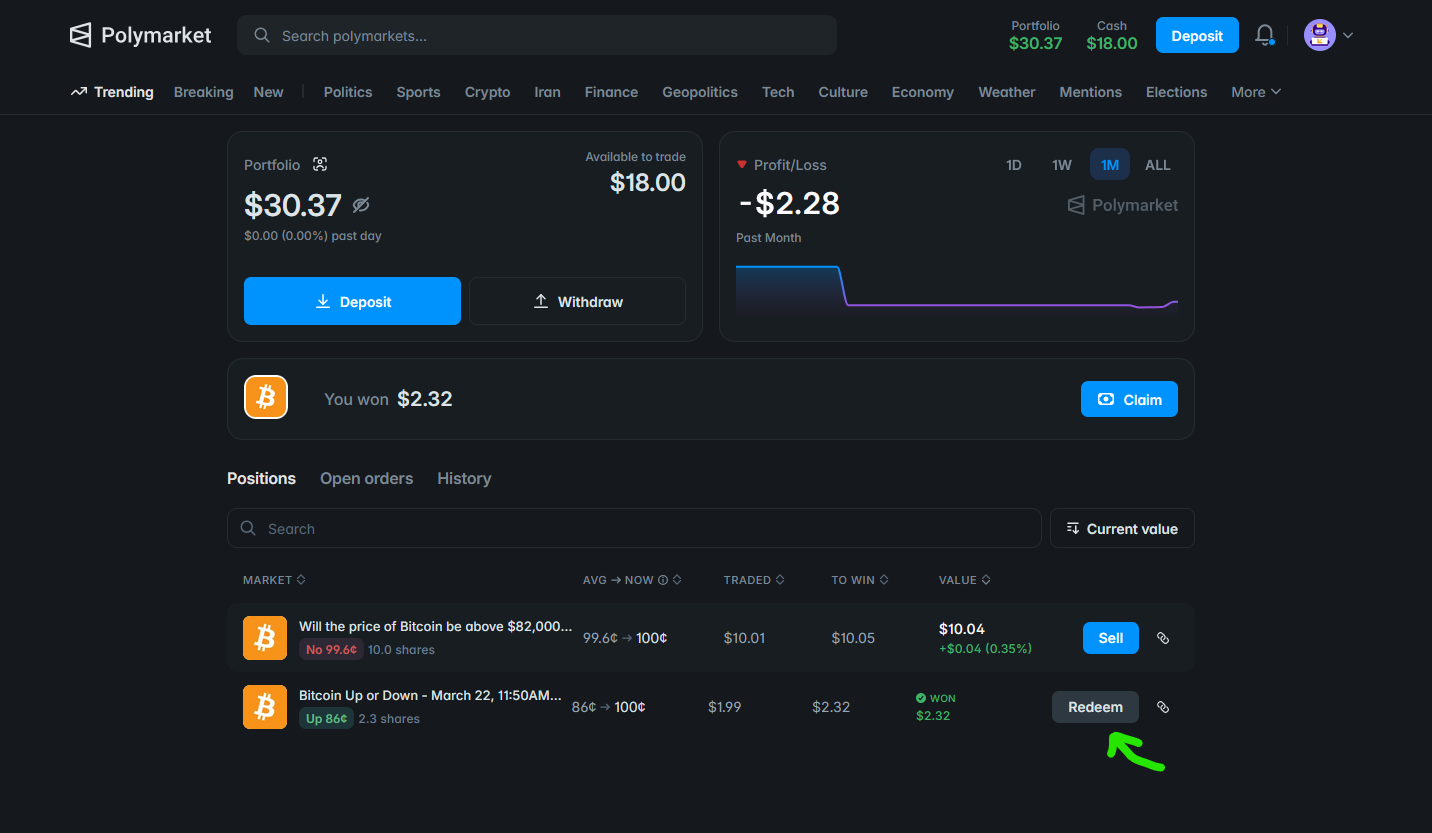Click the Bitcoin icon in the You won banner
Image resolution: width=1432 pixels, height=833 pixels.
point(266,398)
